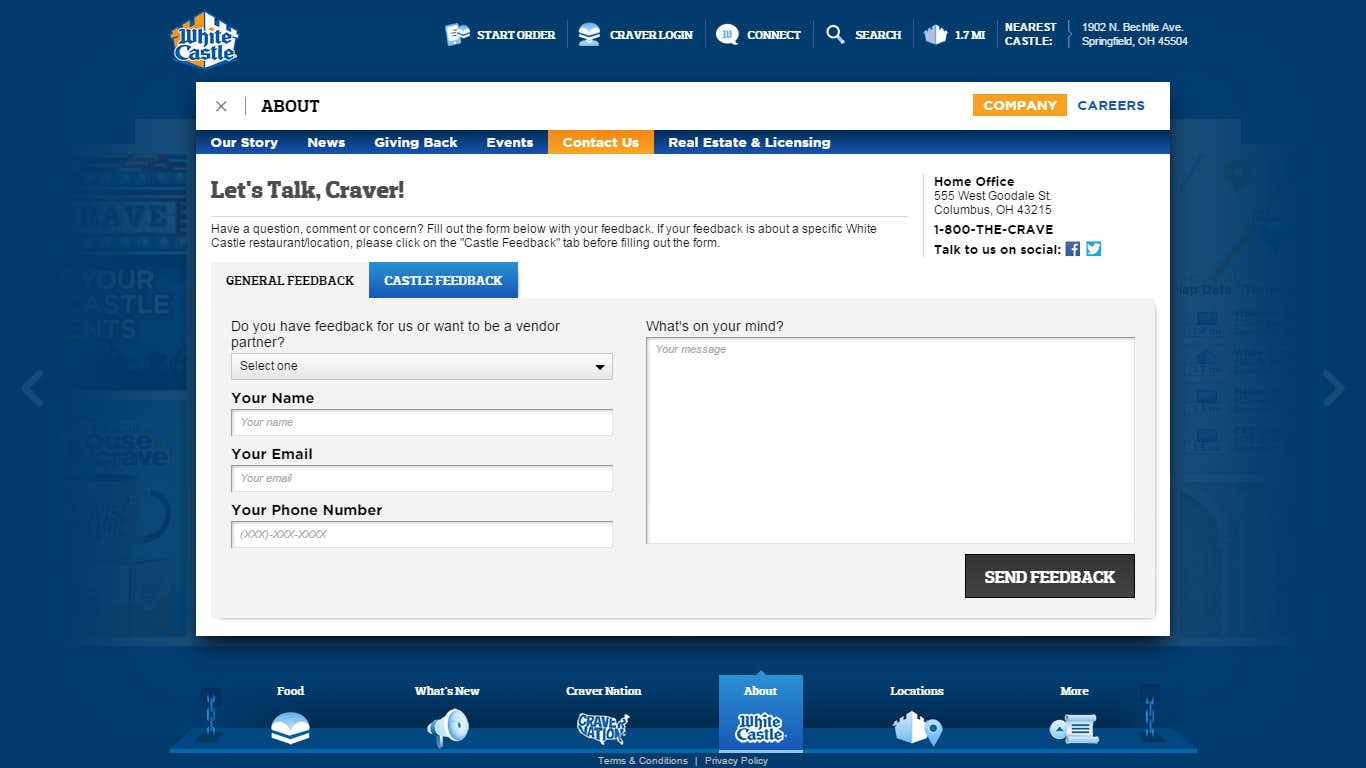Open Locations castle pin icon

point(917,728)
